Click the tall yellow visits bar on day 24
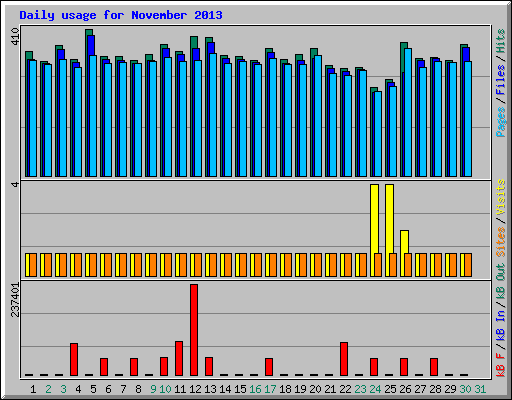512x400 pixels. coord(373,219)
